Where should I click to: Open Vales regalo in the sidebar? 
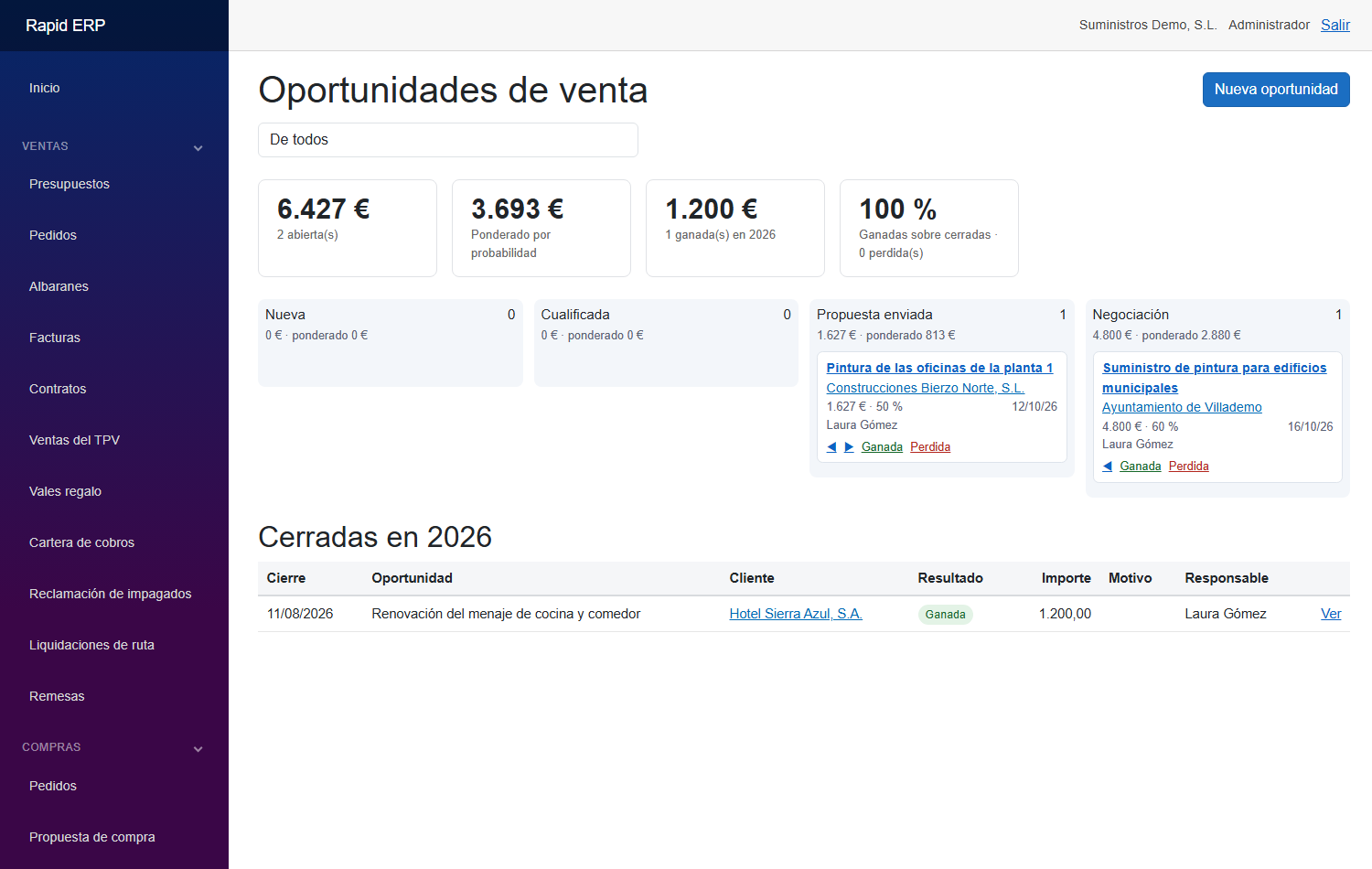click(65, 491)
